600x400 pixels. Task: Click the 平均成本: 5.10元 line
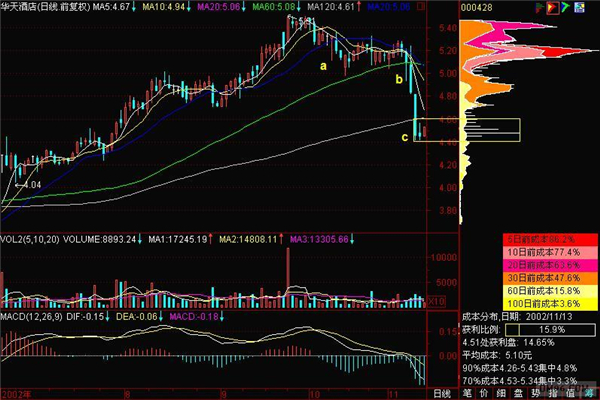tap(497, 356)
